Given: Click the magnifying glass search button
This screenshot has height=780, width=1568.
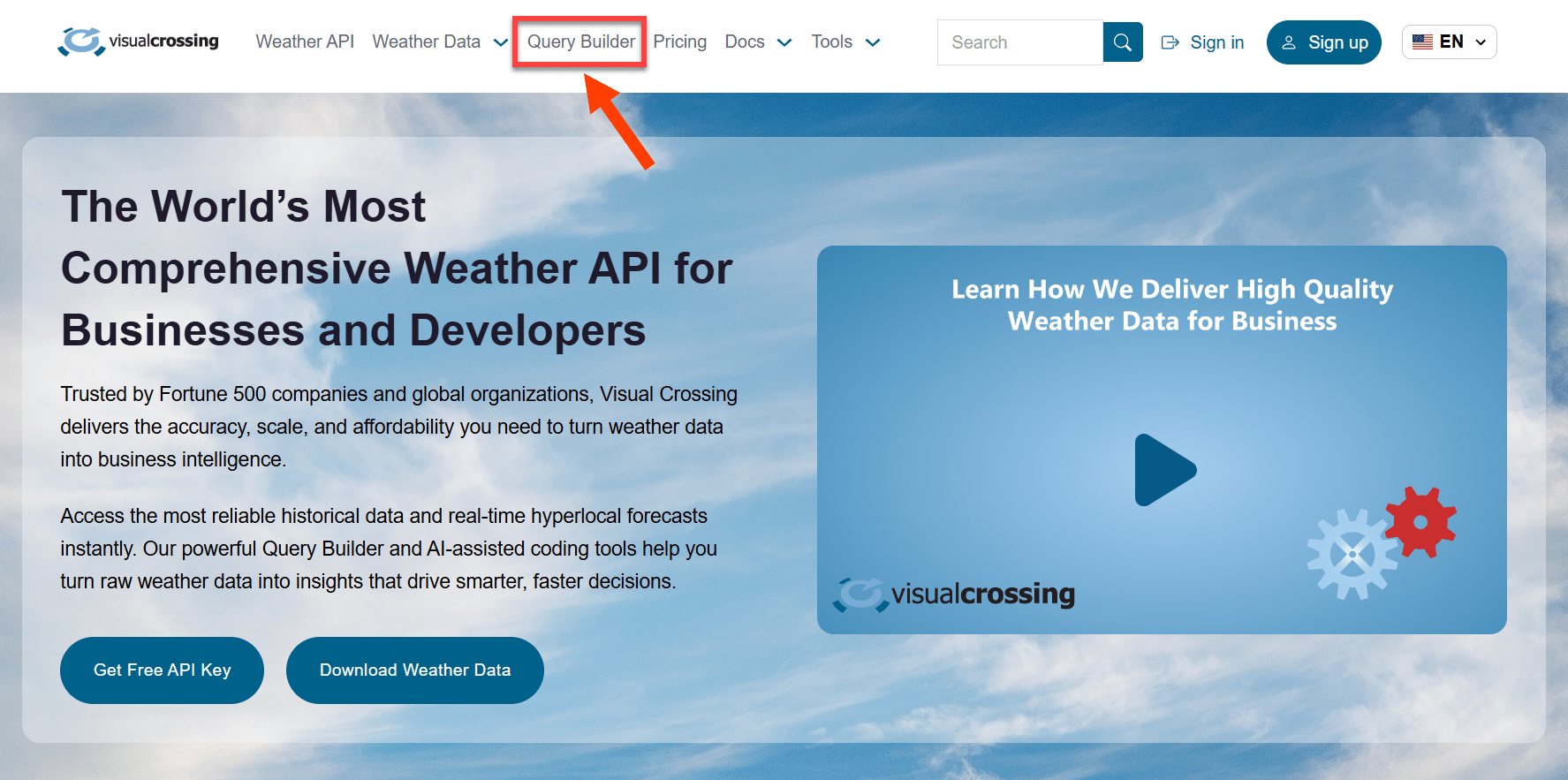Looking at the screenshot, I should tap(1123, 42).
